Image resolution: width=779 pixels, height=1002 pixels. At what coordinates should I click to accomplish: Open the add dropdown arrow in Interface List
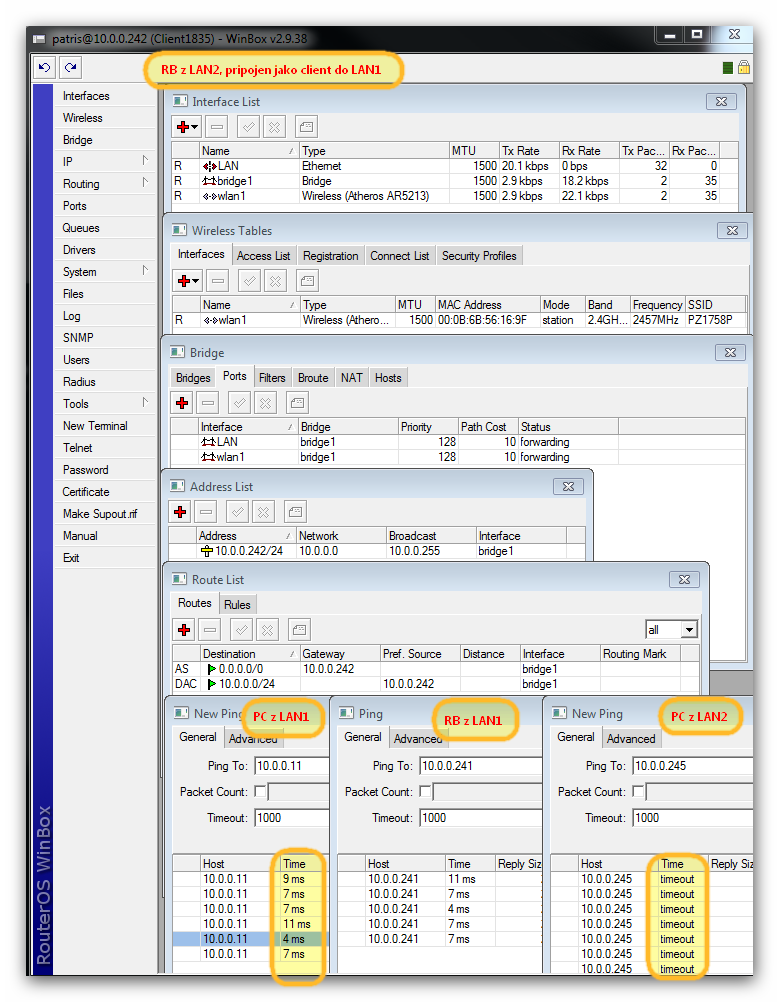click(195, 127)
